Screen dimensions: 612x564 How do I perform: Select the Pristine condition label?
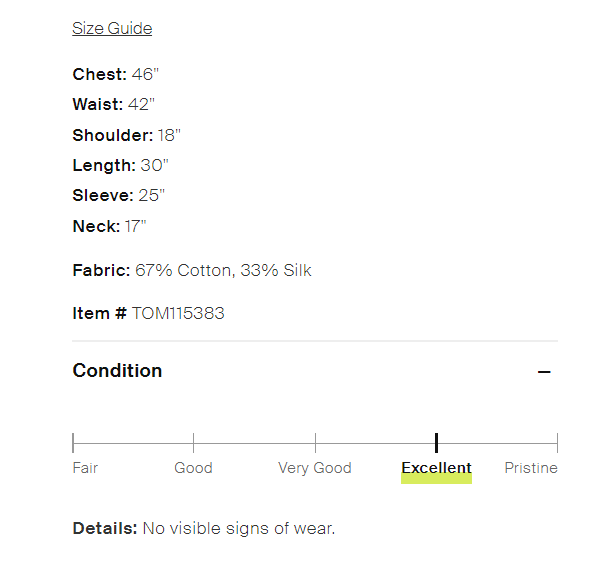(531, 468)
